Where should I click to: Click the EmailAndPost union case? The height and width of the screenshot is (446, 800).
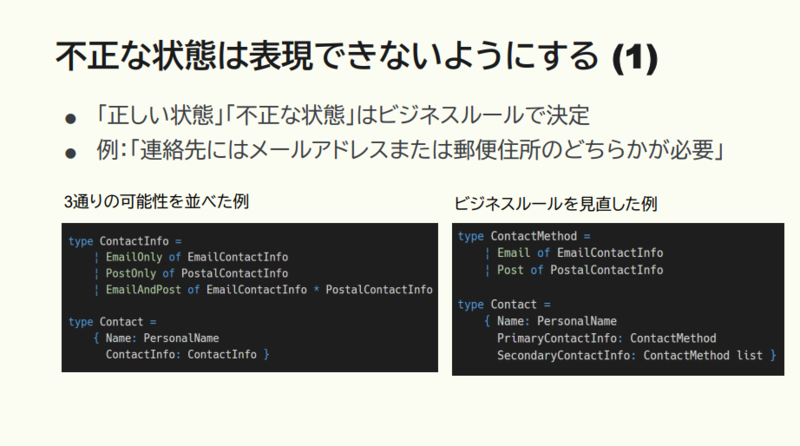[x=143, y=290]
